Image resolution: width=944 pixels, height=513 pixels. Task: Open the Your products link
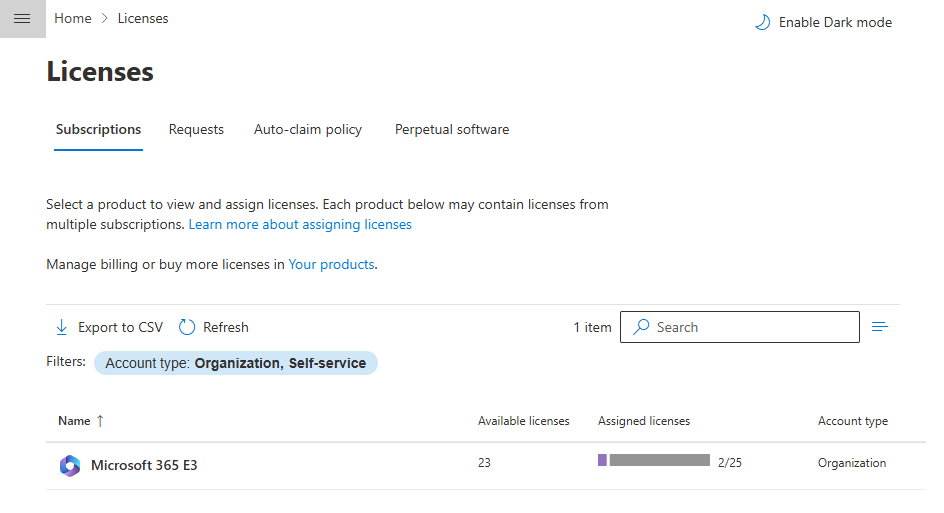(331, 264)
